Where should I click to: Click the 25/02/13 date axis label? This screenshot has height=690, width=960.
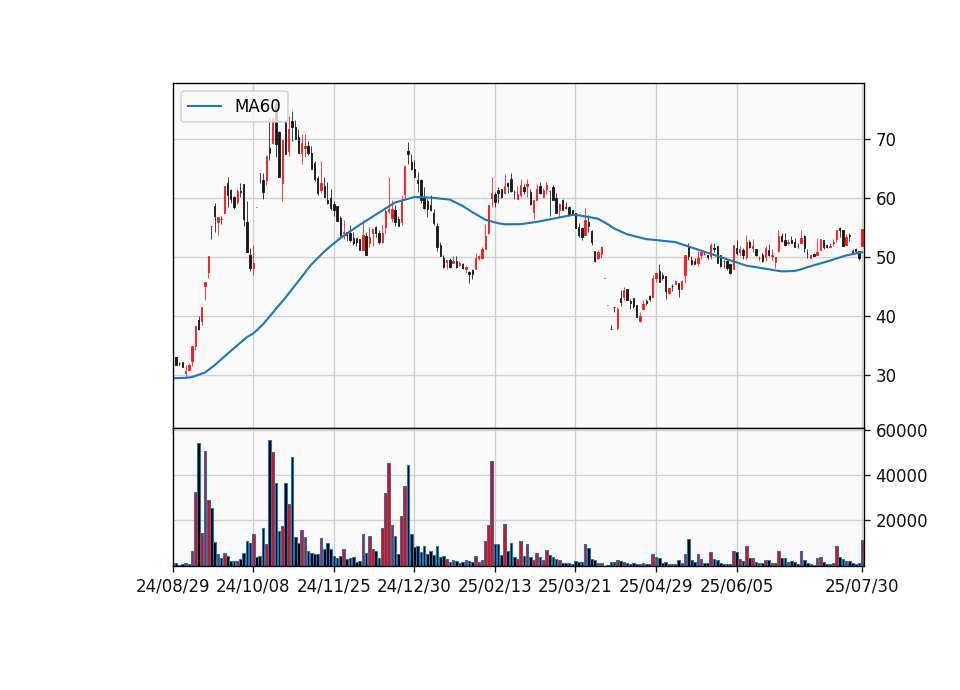tap(495, 586)
